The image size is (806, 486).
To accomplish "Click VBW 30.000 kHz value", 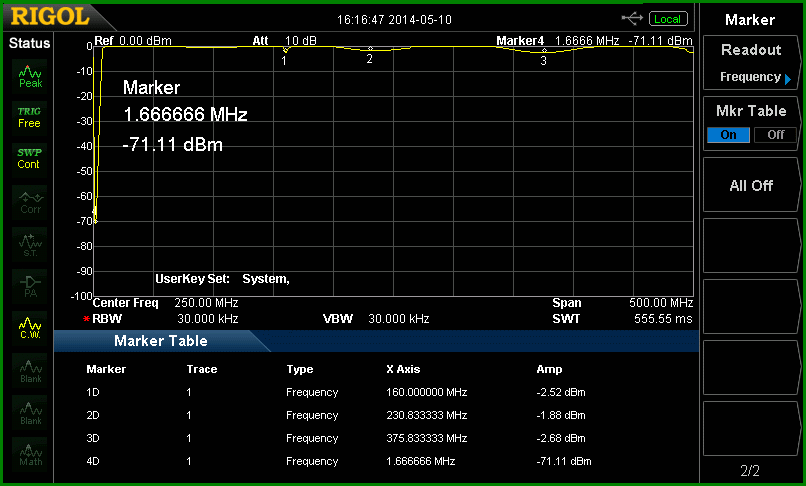I will [398, 319].
